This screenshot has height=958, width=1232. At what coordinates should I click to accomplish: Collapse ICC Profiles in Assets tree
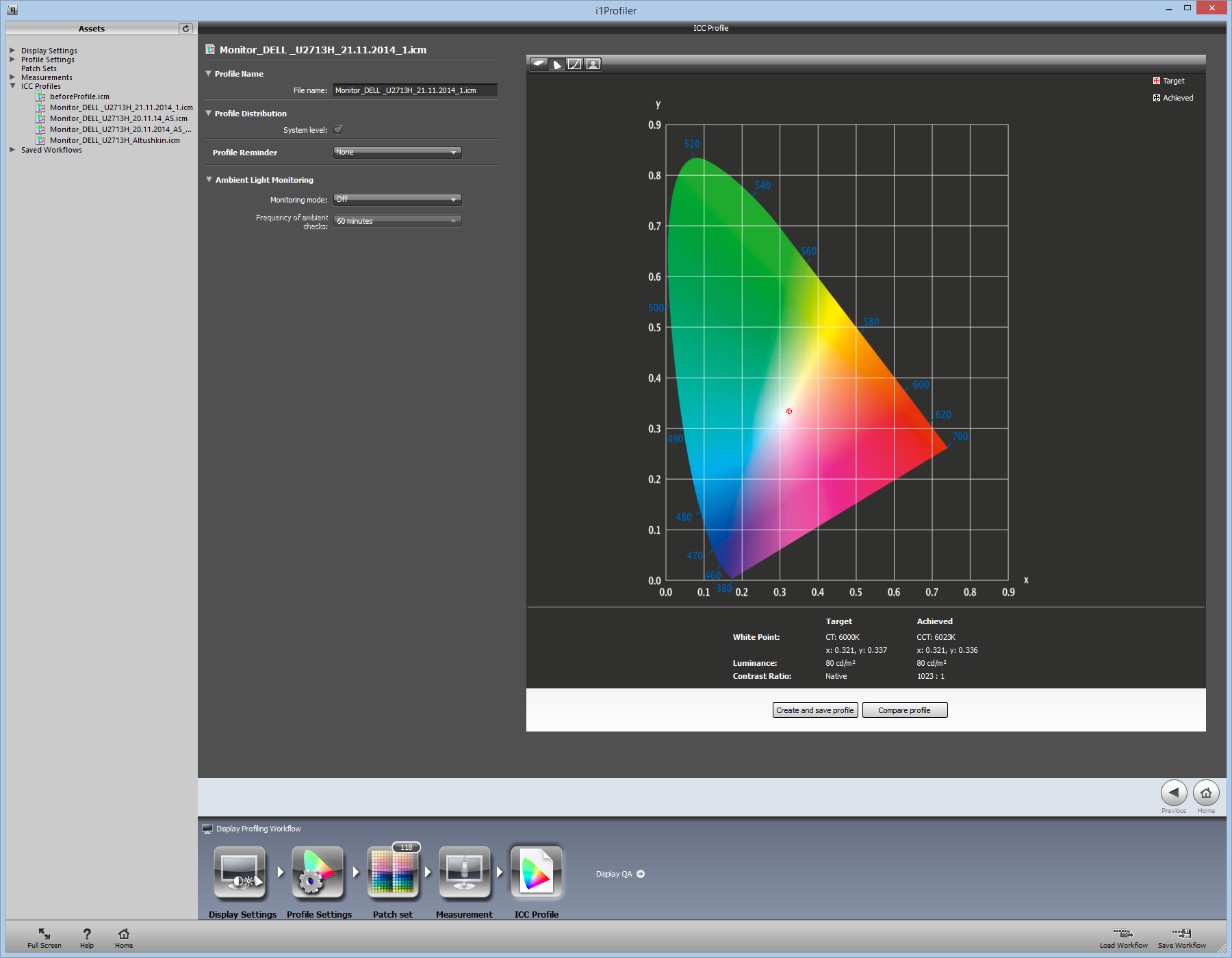tap(12, 86)
